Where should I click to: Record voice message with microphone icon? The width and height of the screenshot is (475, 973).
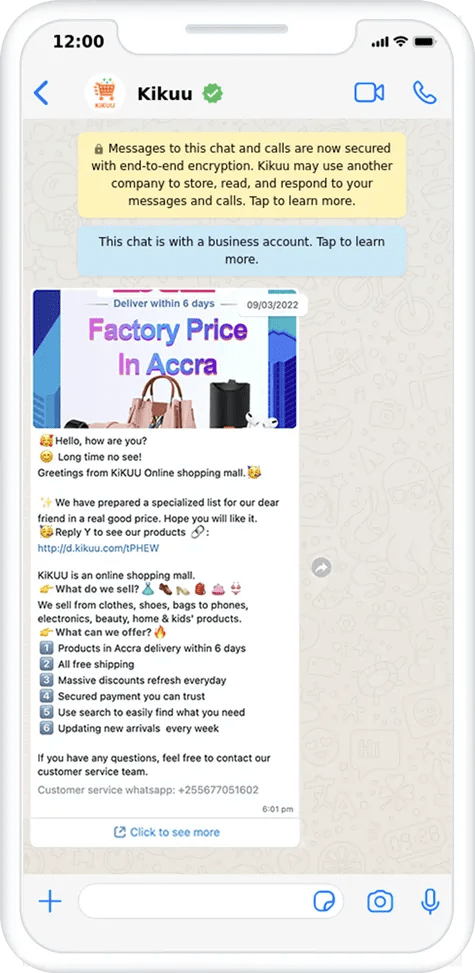430,901
